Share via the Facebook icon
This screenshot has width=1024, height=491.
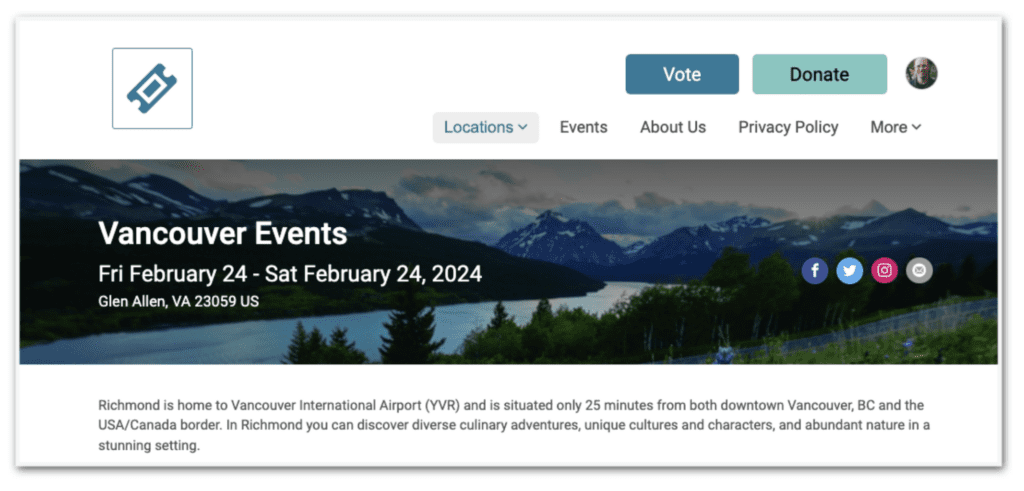pyautogui.click(x=815, y=270)
